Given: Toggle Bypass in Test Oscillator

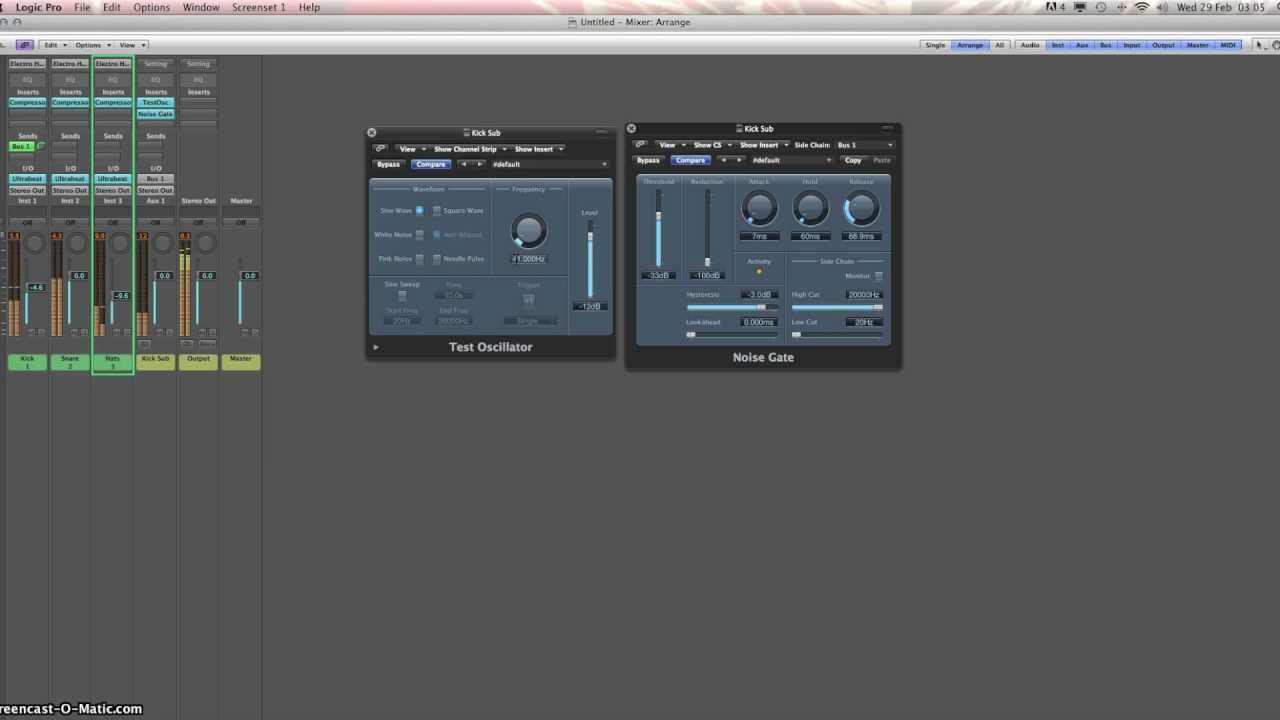Looking at the screenshot, I should 388,164.
